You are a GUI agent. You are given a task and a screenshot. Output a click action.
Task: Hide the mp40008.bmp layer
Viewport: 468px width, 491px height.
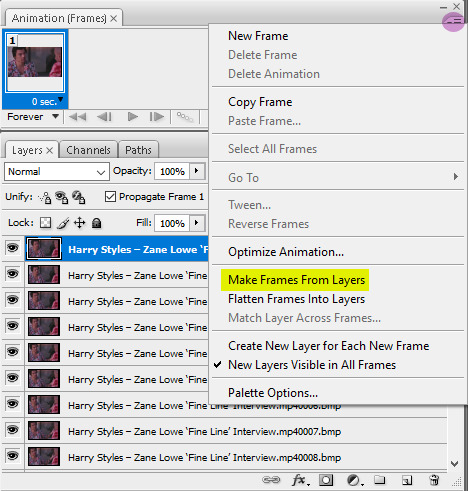(13, 456)
